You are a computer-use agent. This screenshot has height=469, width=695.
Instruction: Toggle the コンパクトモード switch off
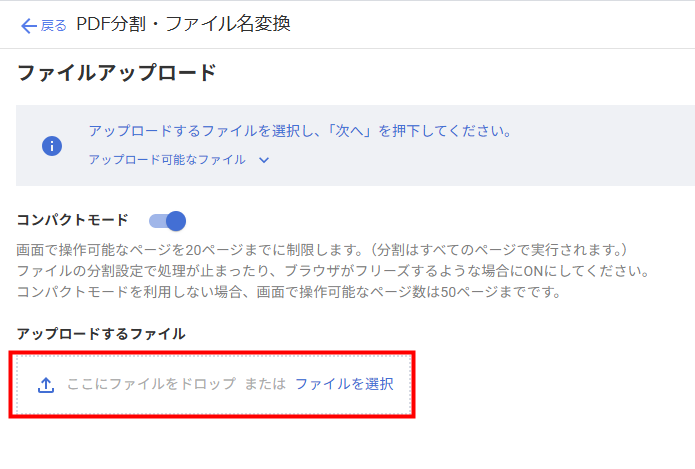point(167,221)
